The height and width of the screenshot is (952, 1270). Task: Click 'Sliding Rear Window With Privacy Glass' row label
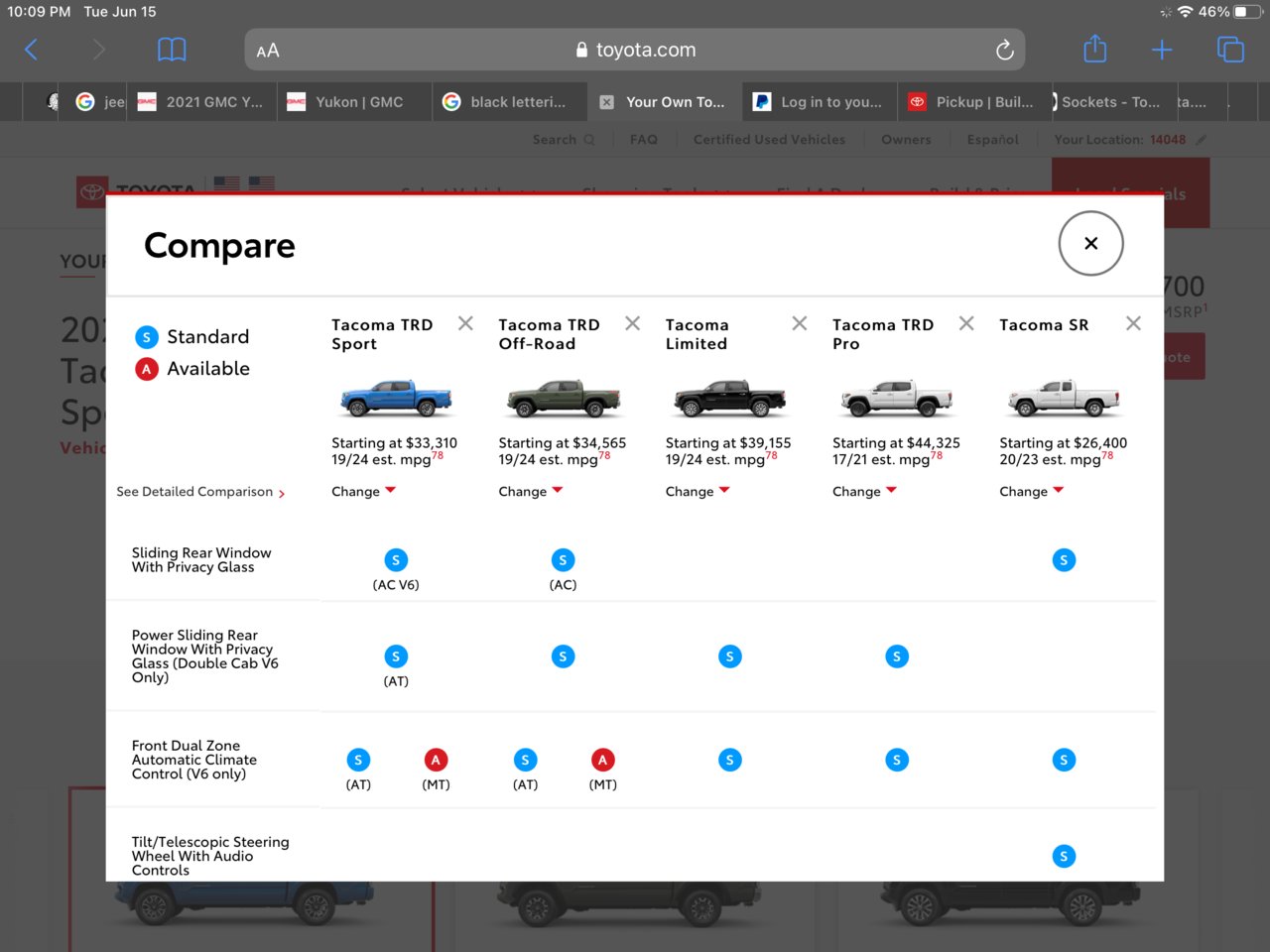pos(201,560)
